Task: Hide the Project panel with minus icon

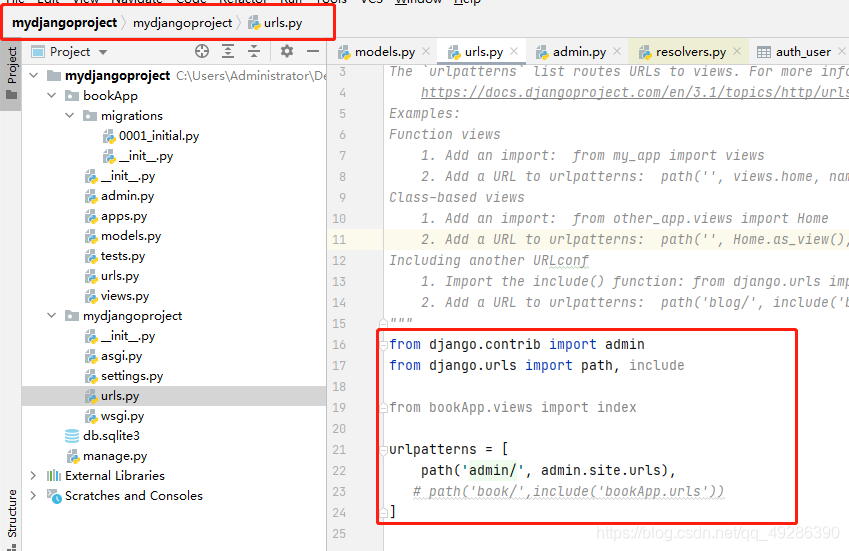Action: click(312, 51)
